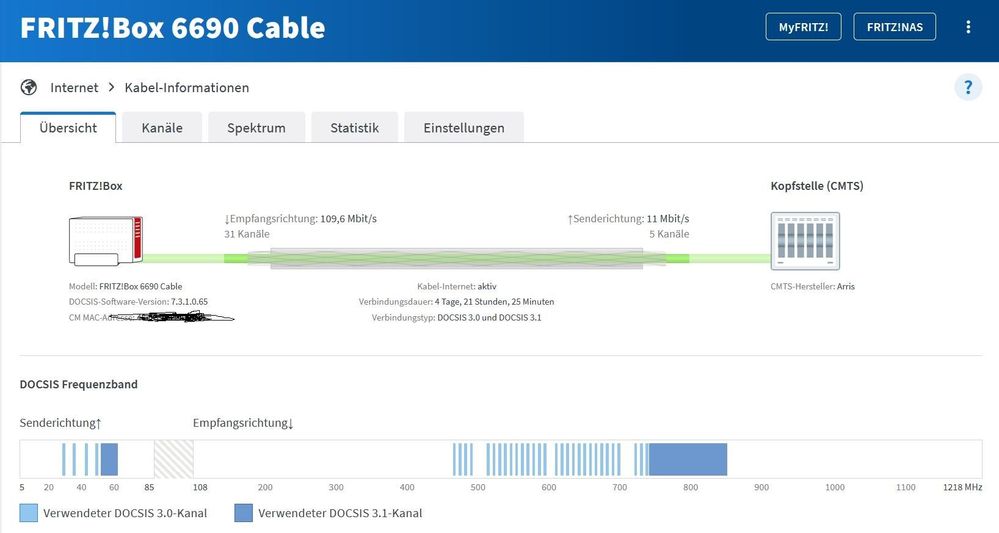Click the wide DOCSIS 3.1 downstream block
Image resolution: width=999 pixels, height=533 pixels.
[x=688, y=459]
